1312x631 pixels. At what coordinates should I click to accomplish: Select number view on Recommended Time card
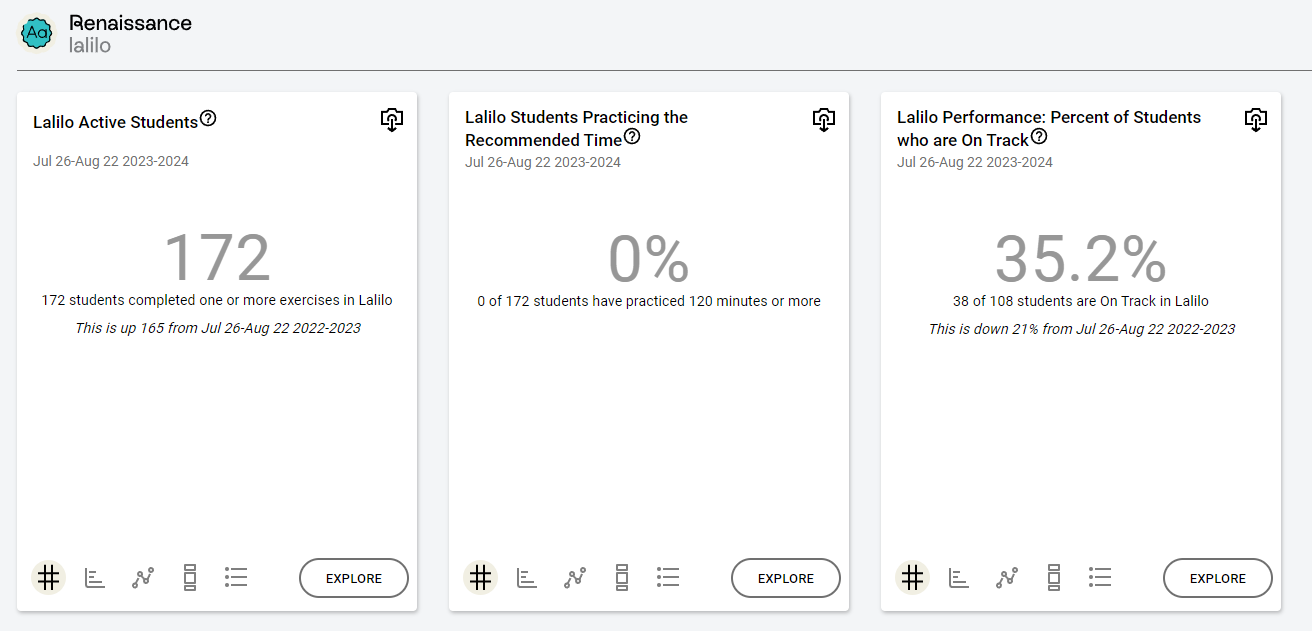pos(481,578)
